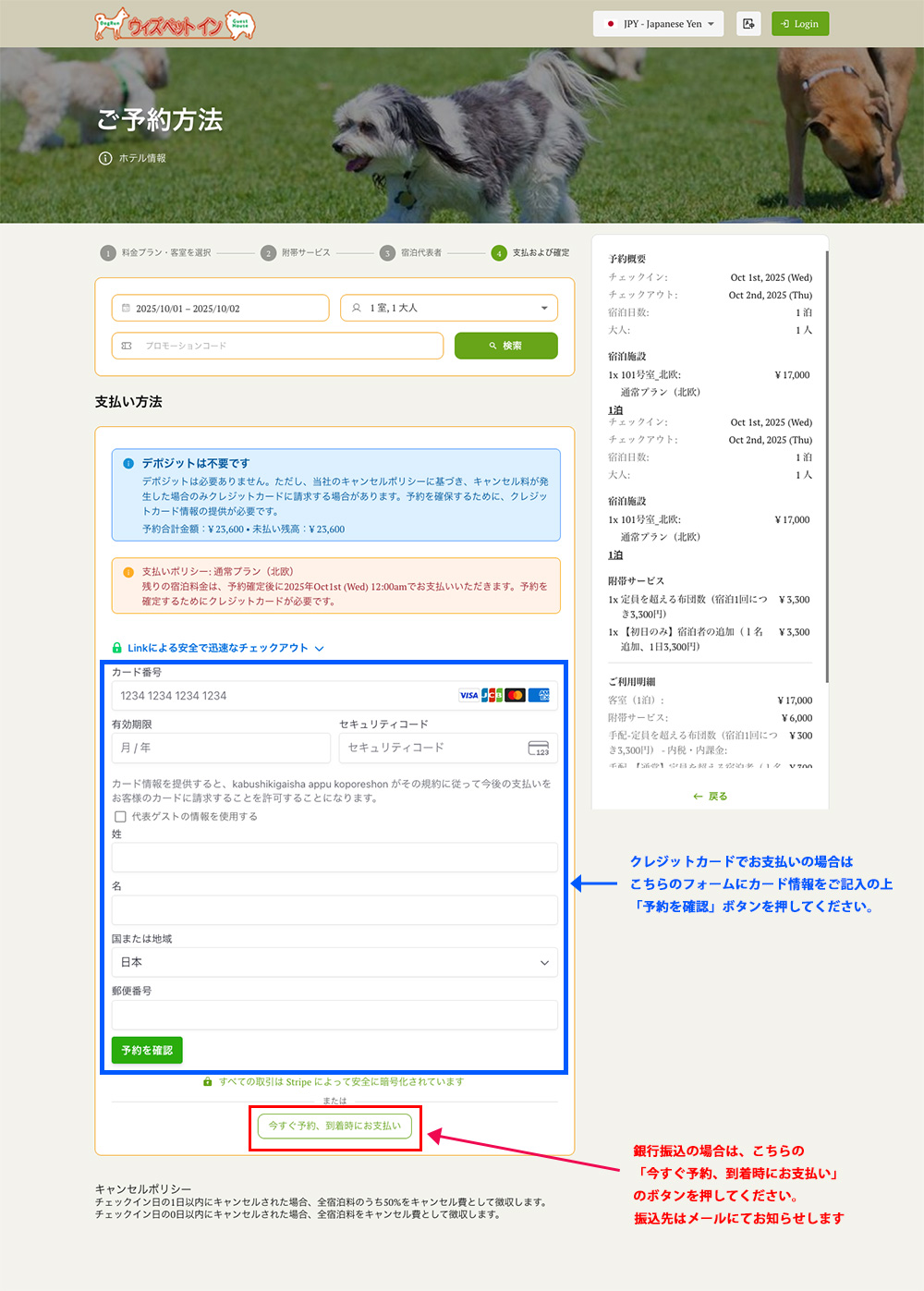
Task: Click the Visa card brand icon
Action: (x=468, y=695)
